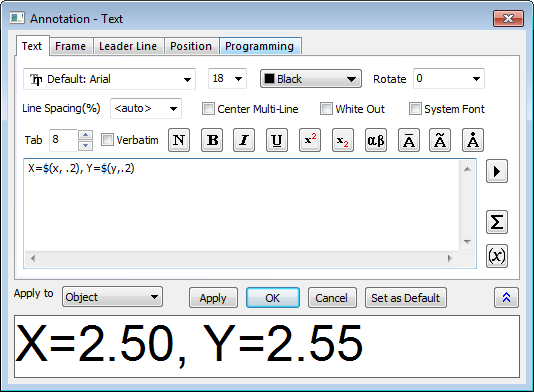
Task: Enable Center Multi-Line checkbox
Action: point(208,109)
